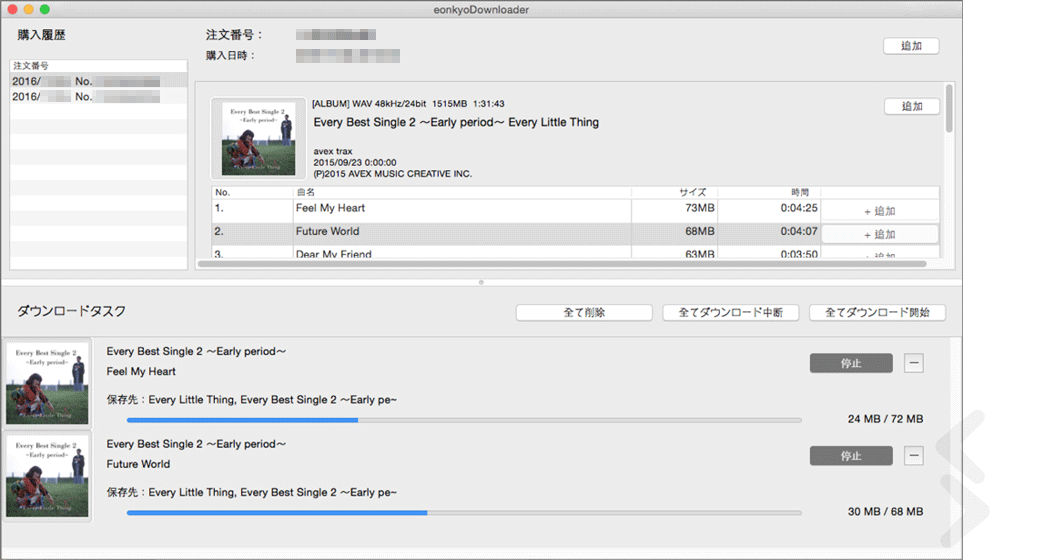The width and height of the screenshot is (1050, 560).
Task: Click the horizontal scrollbar under the track table
Action: coord(562,264)
